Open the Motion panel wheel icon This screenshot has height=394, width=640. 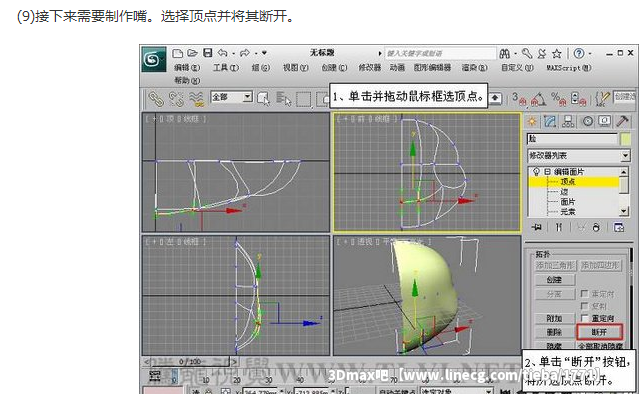pos(587,121)
